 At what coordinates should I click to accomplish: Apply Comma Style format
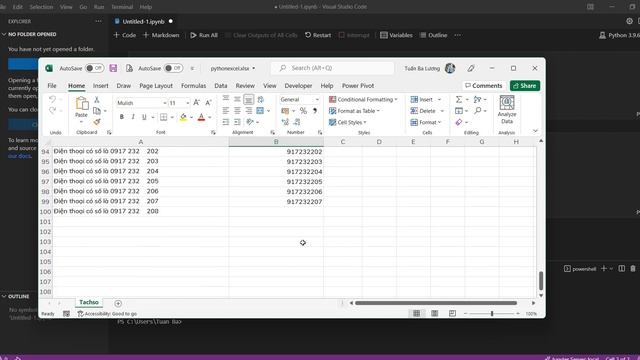315,111
